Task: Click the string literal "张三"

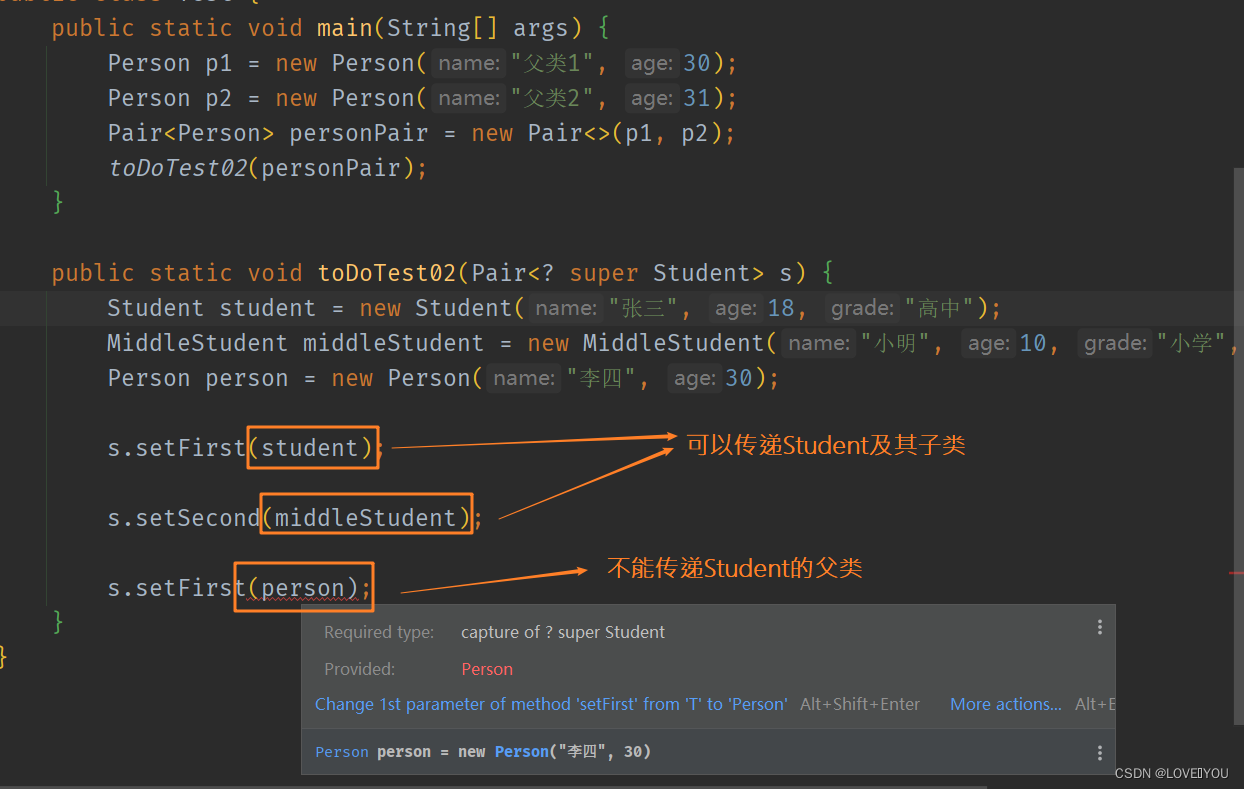Action: click(x=641, y=309)
